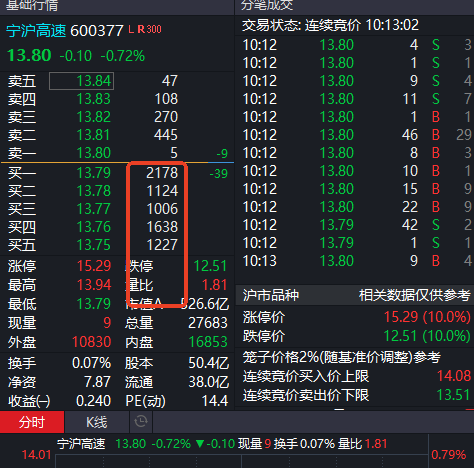Select 买四 price 13.76
This screenshot has height=468, width=474.
coord(94,227)
